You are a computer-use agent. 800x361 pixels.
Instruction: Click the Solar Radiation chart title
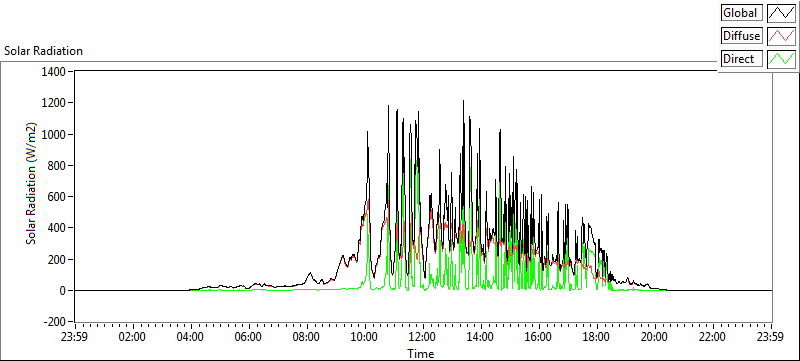click(43, 51)
